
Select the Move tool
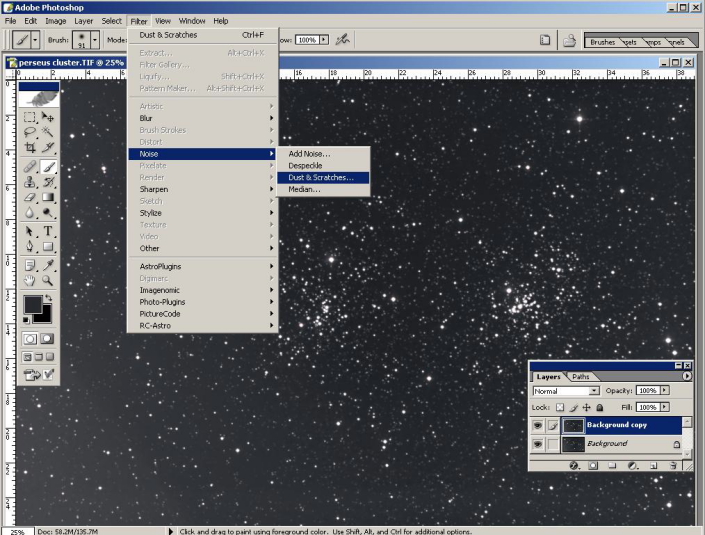point(48,117)
